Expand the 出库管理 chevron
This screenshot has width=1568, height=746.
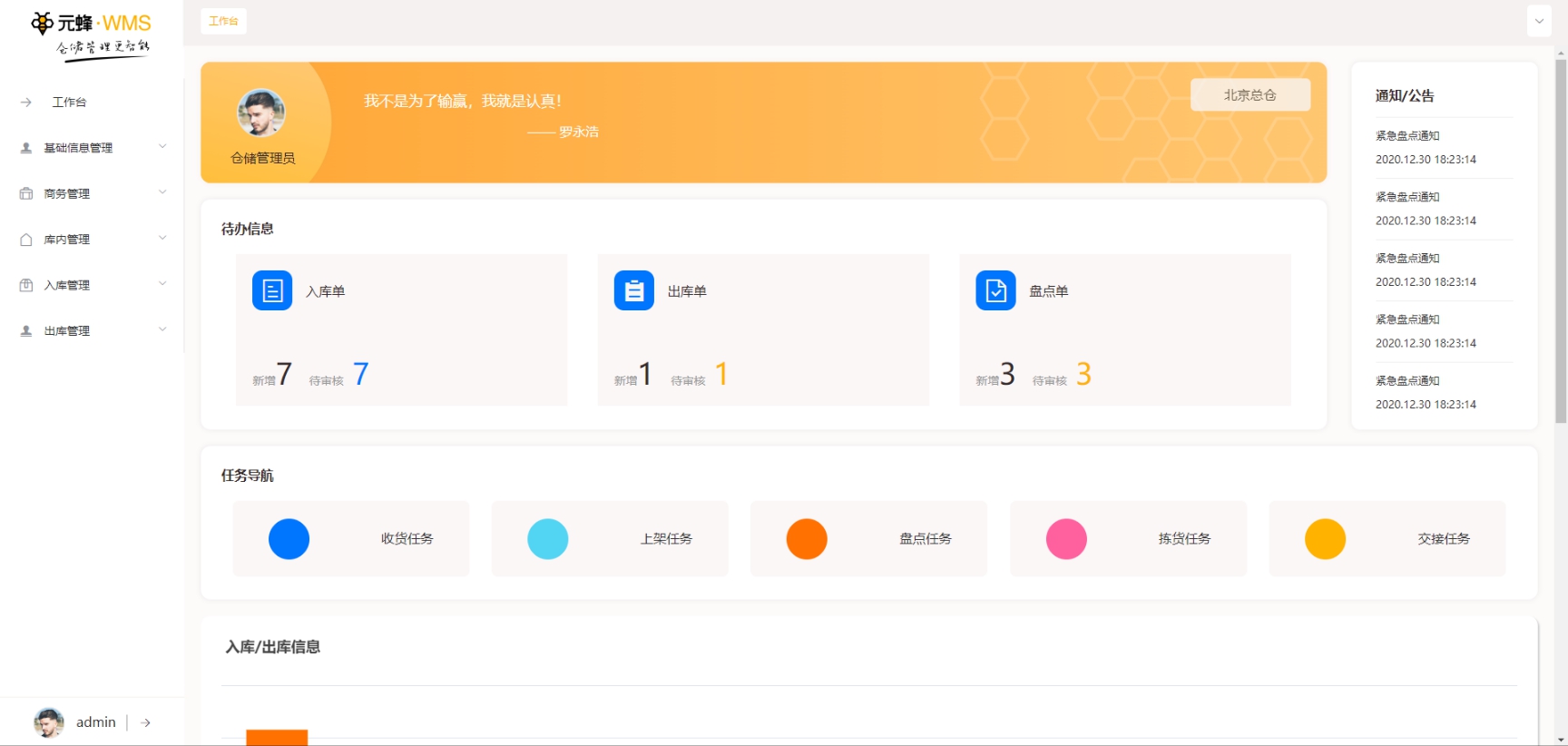click(162, 329)
